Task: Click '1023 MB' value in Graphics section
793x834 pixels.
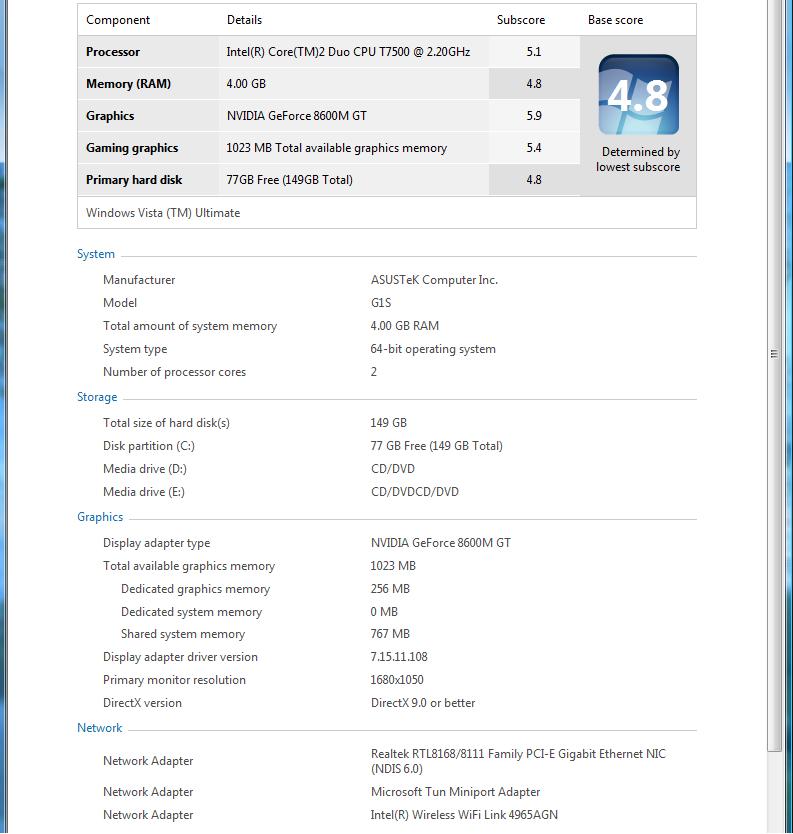Action: click(x=393, y=566)
